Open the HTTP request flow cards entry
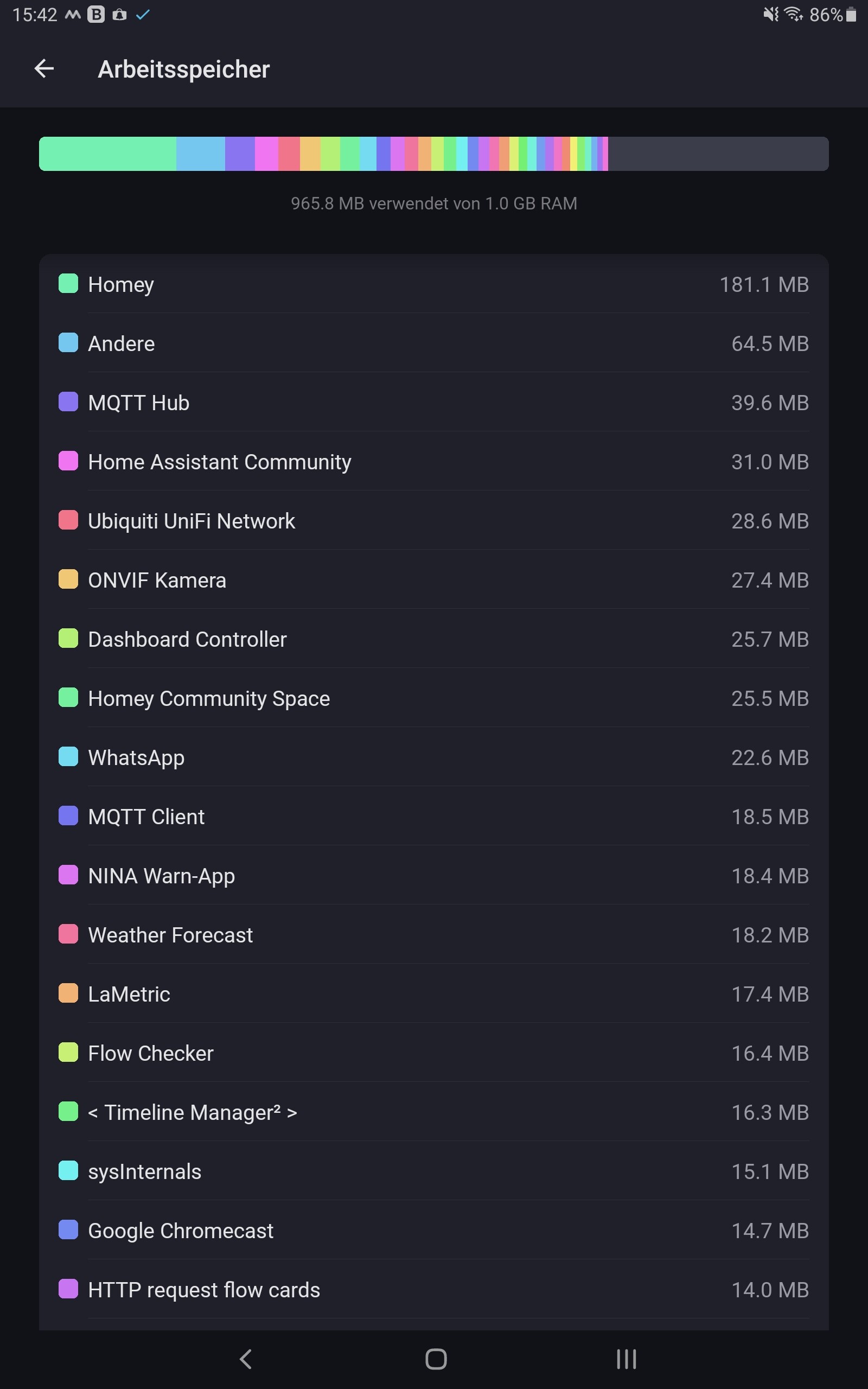 click(x=433, y=1290)
